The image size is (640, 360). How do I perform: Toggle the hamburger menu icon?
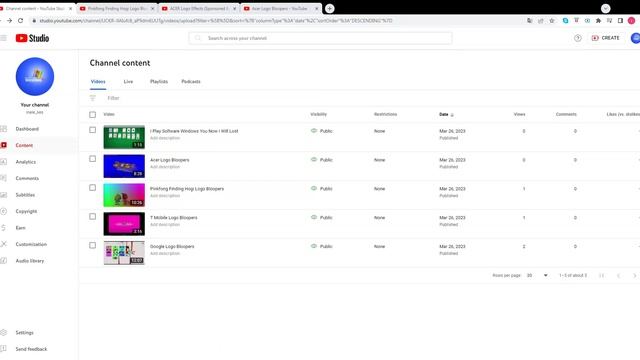4,38
